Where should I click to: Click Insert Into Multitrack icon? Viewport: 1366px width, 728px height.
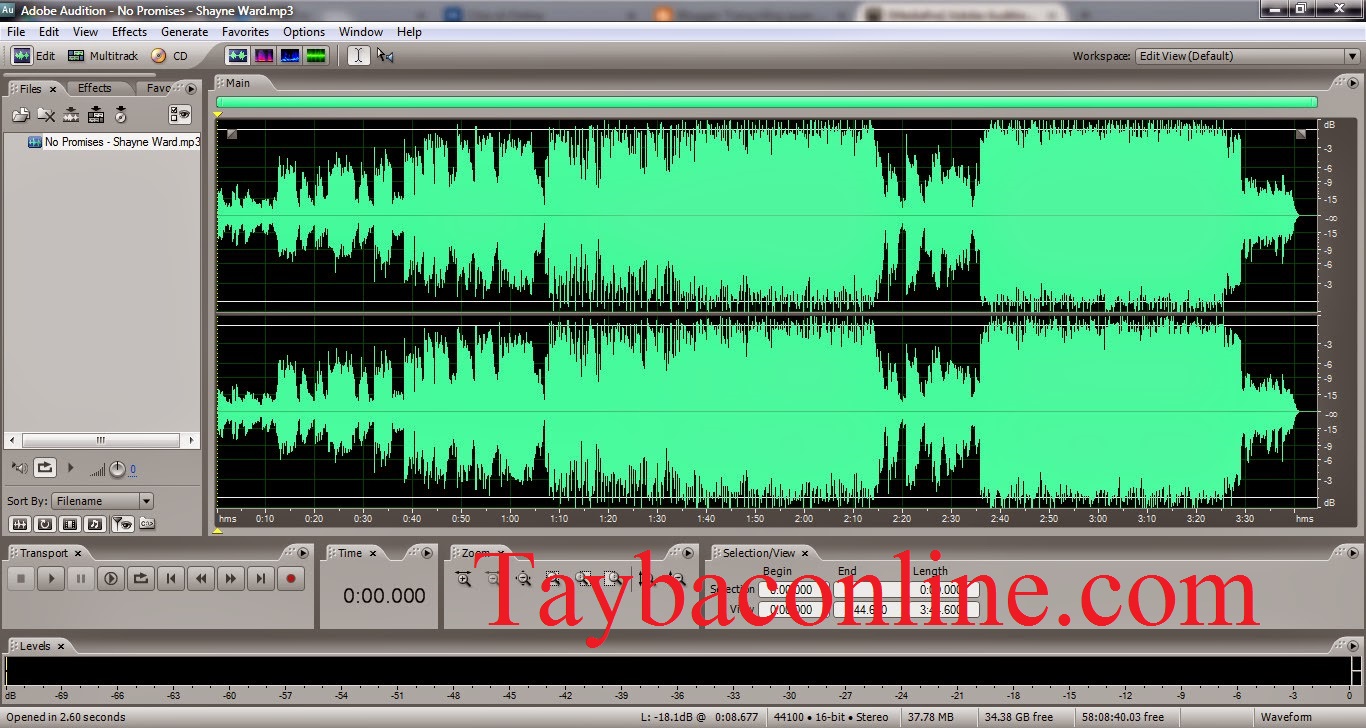(x=96, y=116)
